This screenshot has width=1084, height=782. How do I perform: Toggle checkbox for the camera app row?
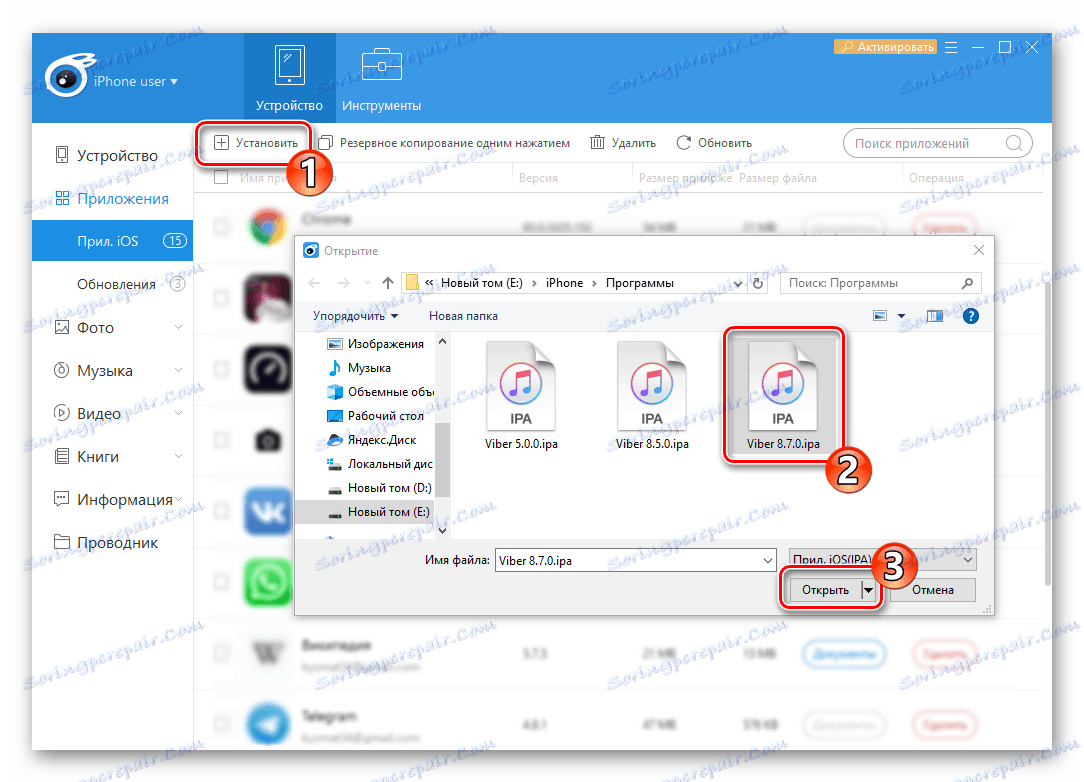[221, 440]
